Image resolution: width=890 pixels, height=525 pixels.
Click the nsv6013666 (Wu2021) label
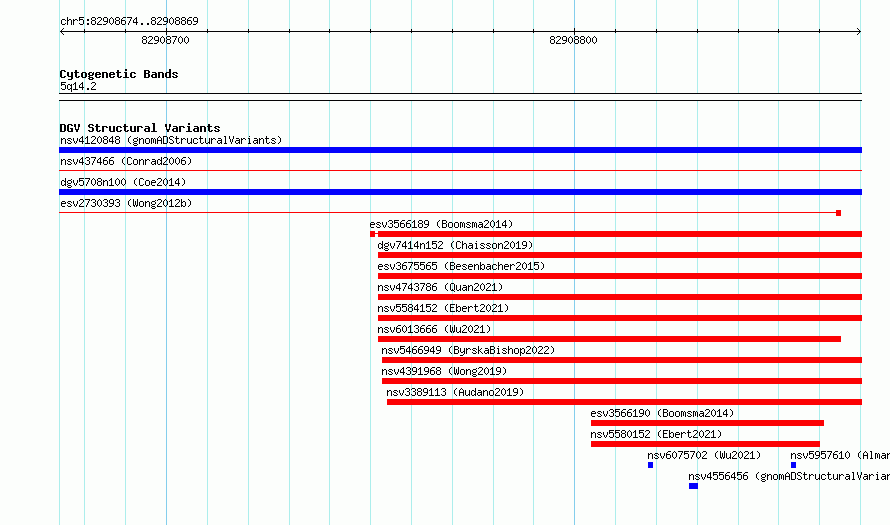pyautogui.click(x=434, y=329)
